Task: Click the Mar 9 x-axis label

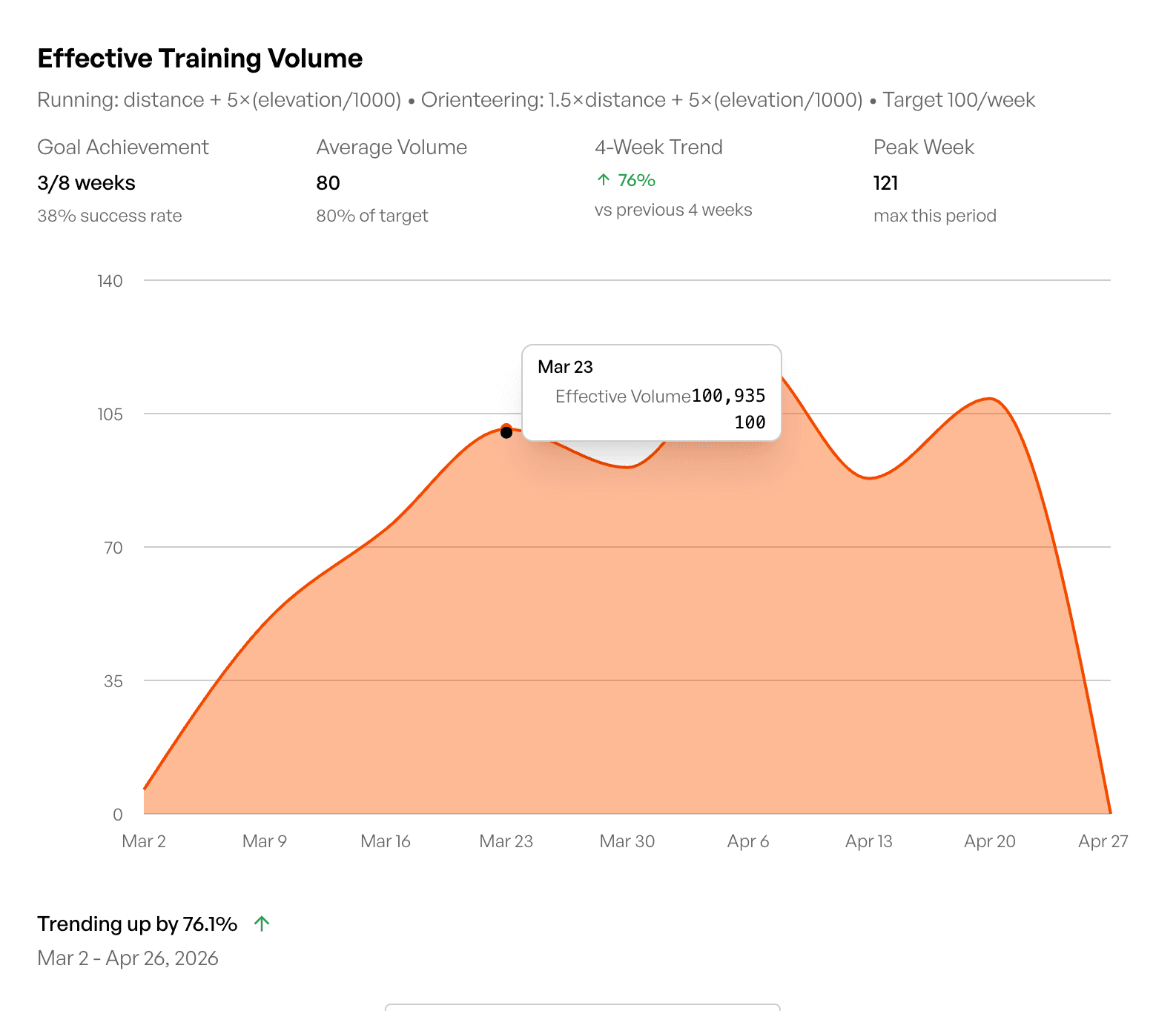Action: point(265,841)
